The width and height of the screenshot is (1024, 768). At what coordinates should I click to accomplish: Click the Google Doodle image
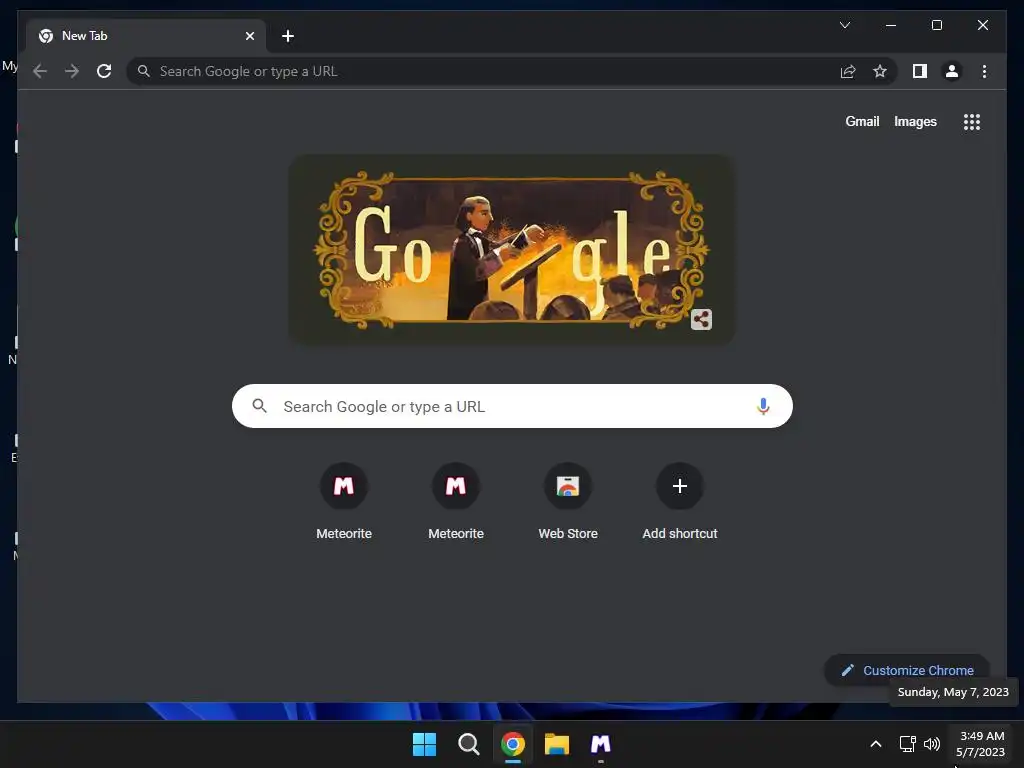click(x=512, y=249)
